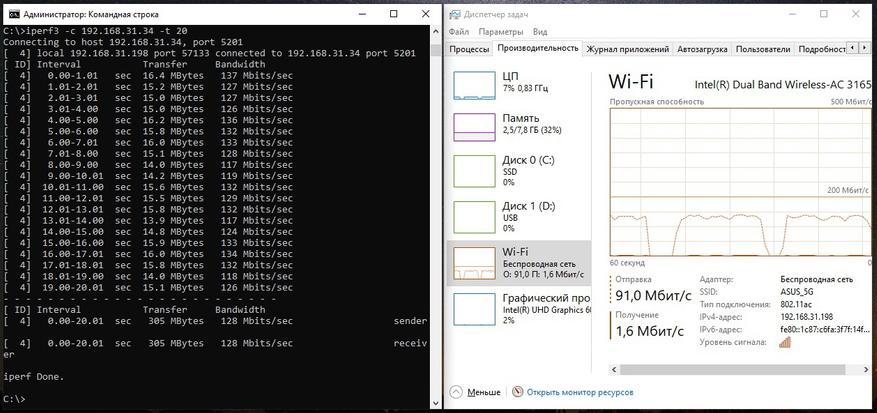Open the Пользователи tab

(763, 49)
